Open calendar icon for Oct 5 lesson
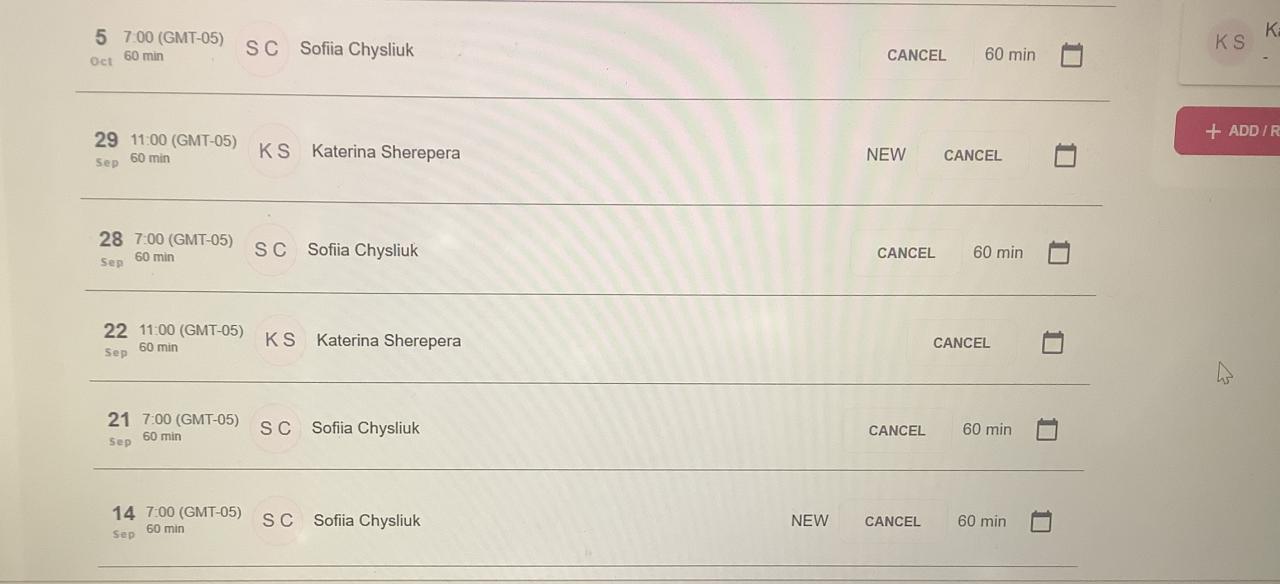This screenshot has height=584, width=1280. click(1071, 55)
